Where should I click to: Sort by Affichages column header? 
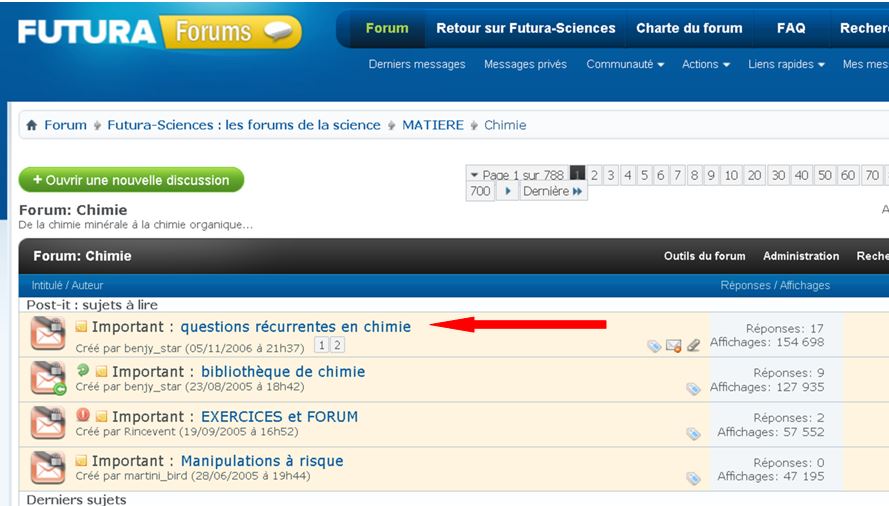pos(805,285)
